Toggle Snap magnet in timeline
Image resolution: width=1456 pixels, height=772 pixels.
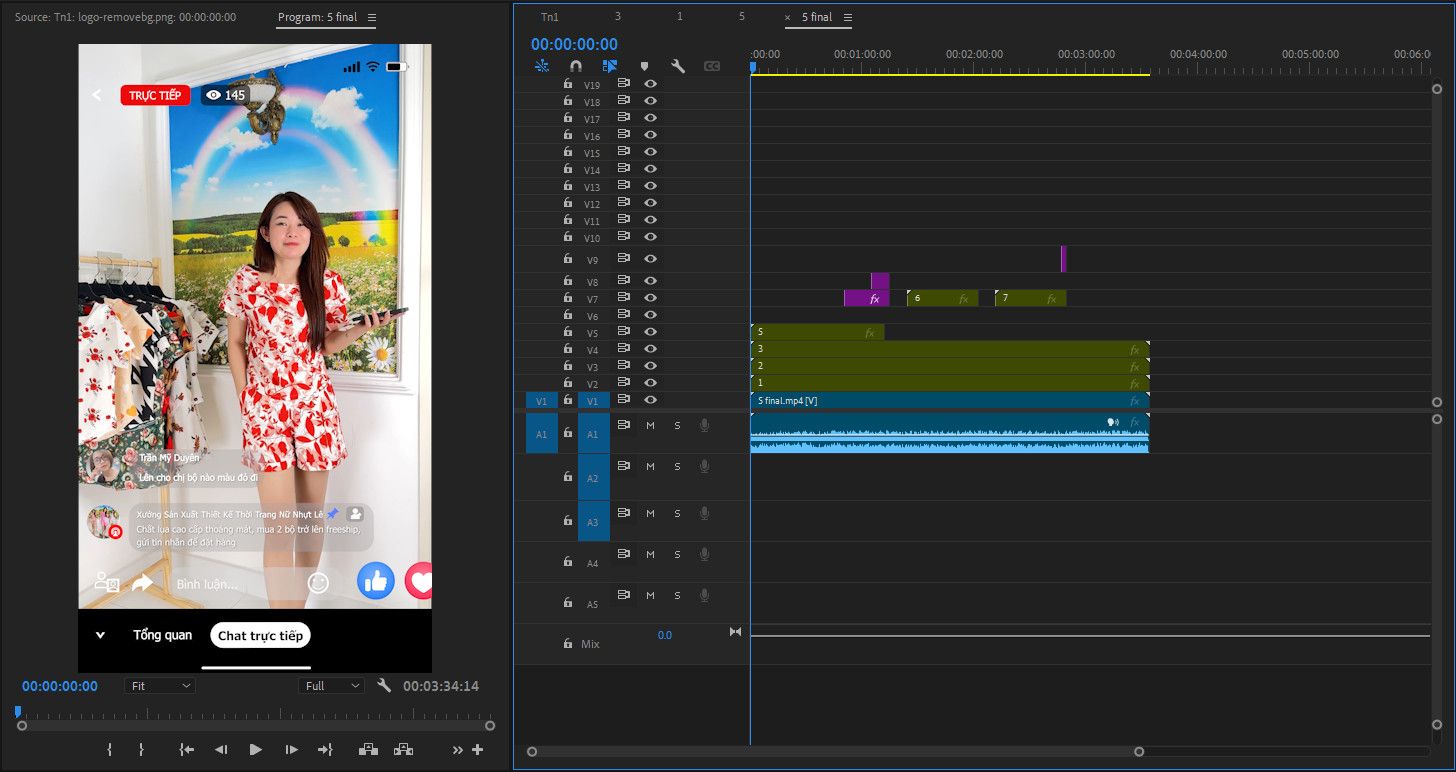coord(576,66)
